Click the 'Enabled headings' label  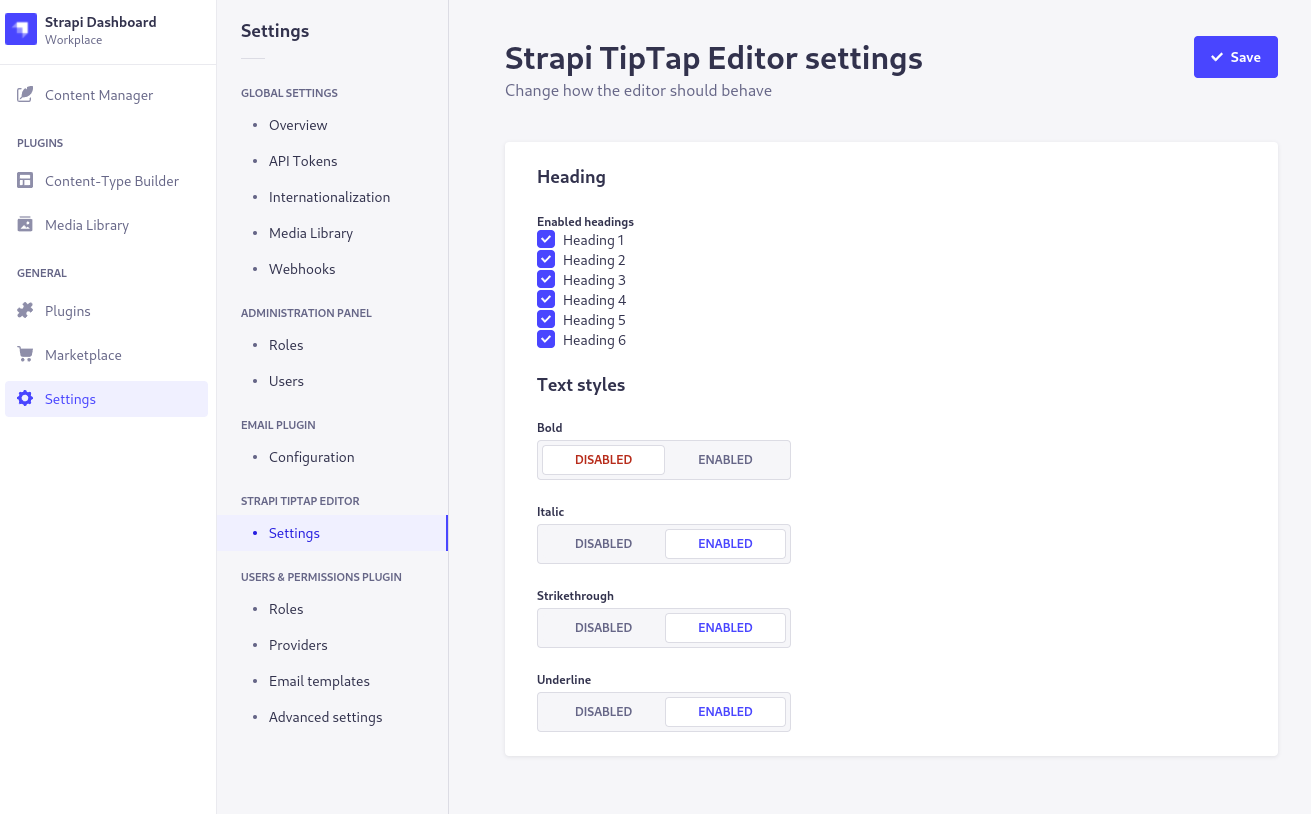(x=585, y=222)
